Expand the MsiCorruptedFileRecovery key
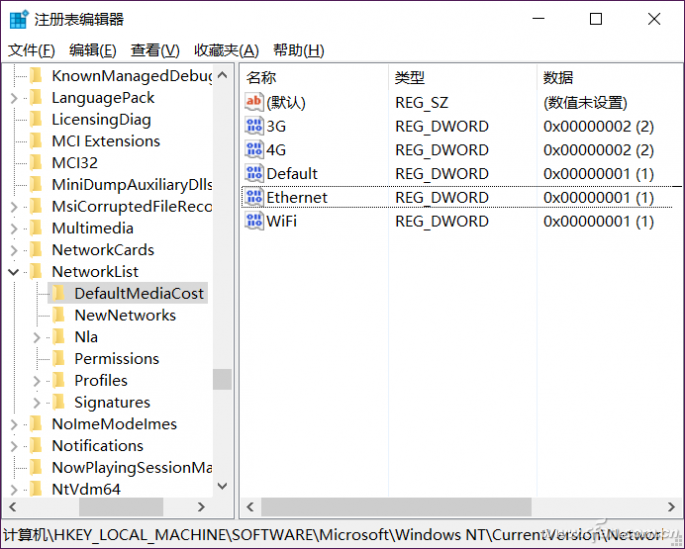This screenshot has width=685, height=549. click(14, 207)
